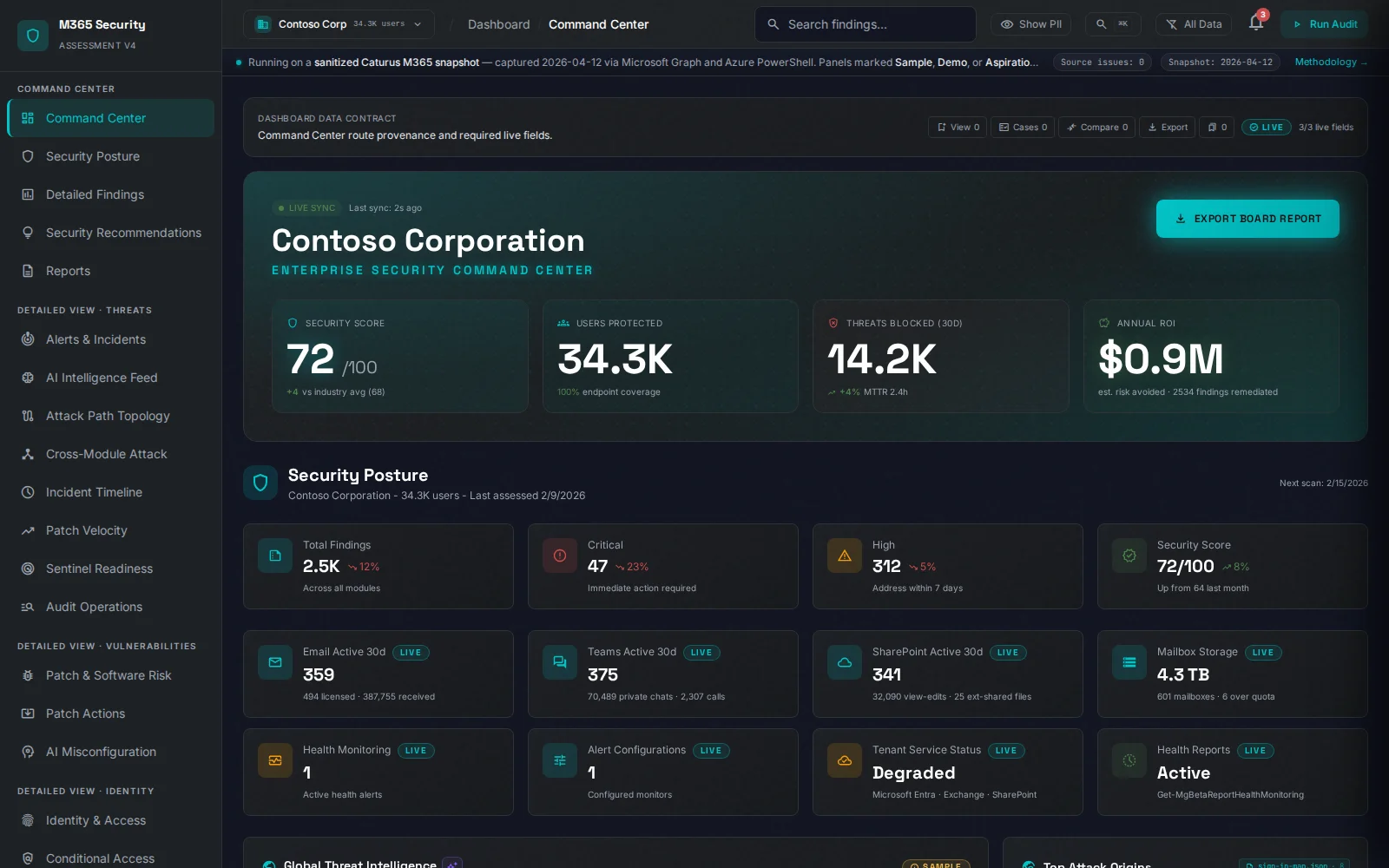This screenshot has height=868, width=1389.
Task: Toggle Show PII visibility
Action: (x=1030, y=24)
